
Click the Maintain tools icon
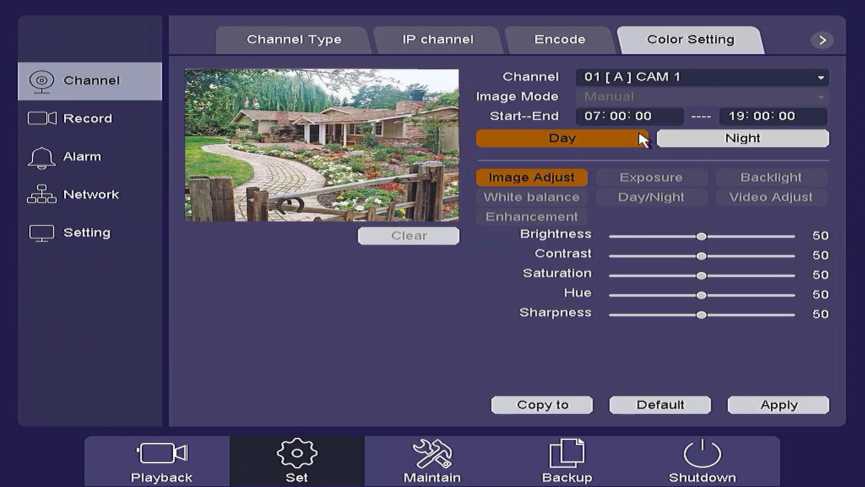point(432,454)
